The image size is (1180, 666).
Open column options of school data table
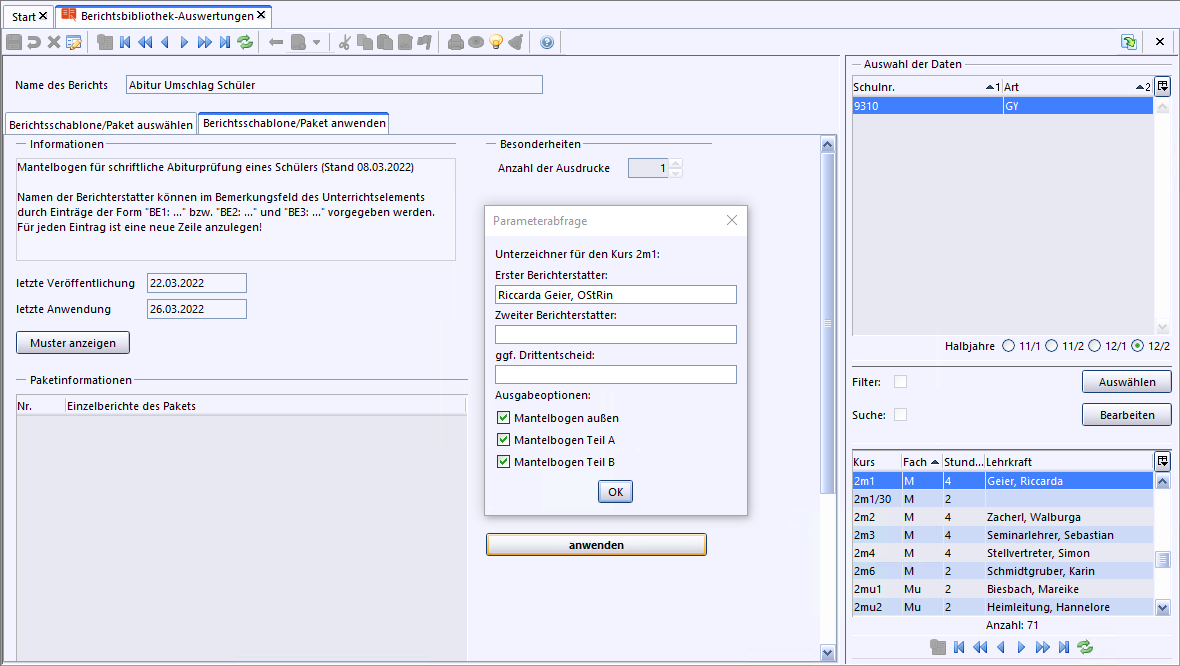tap(1163, 87)
